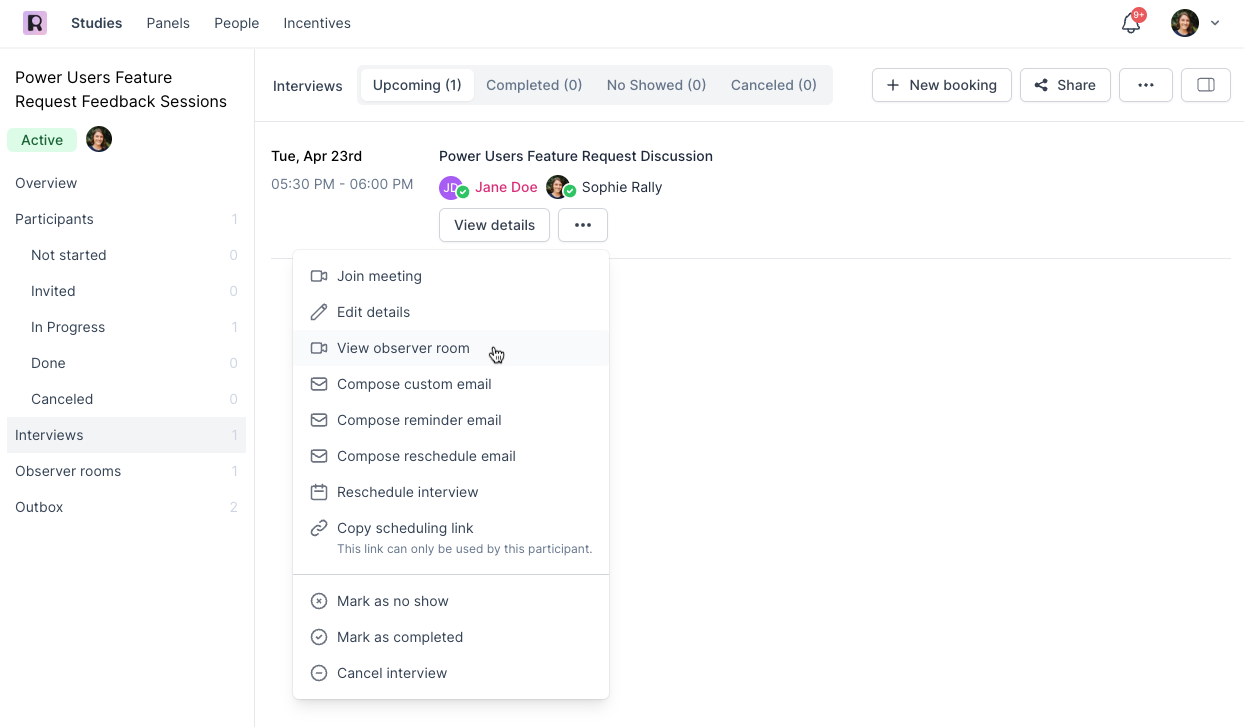Toggle the side panel layout icon
Image resolution: width=1244 pixels, height=727 pixels.
[1205, 85]
